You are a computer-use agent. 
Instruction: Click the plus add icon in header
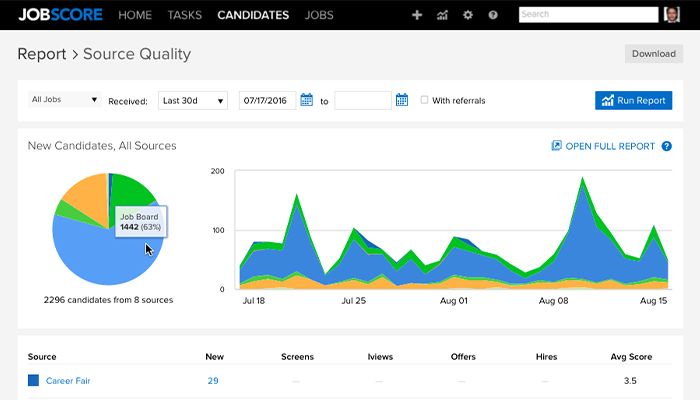pyautogui.click(x=417, y=15)
